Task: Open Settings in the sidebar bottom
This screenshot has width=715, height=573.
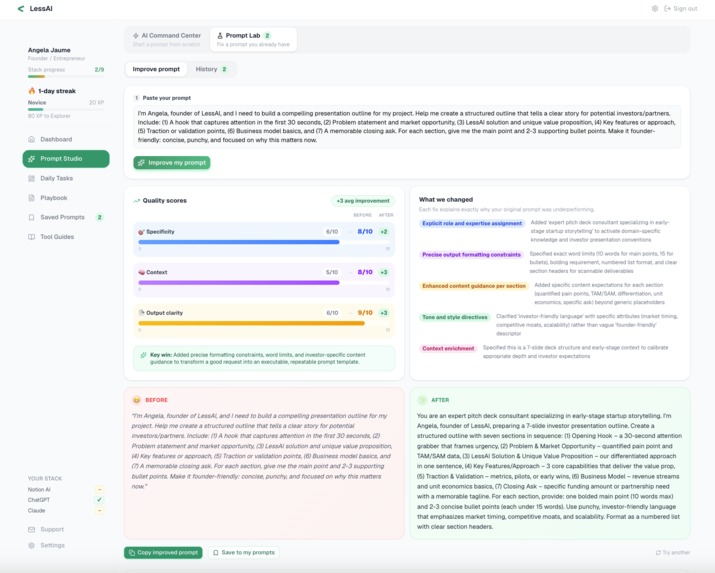Action: point(52,545)
